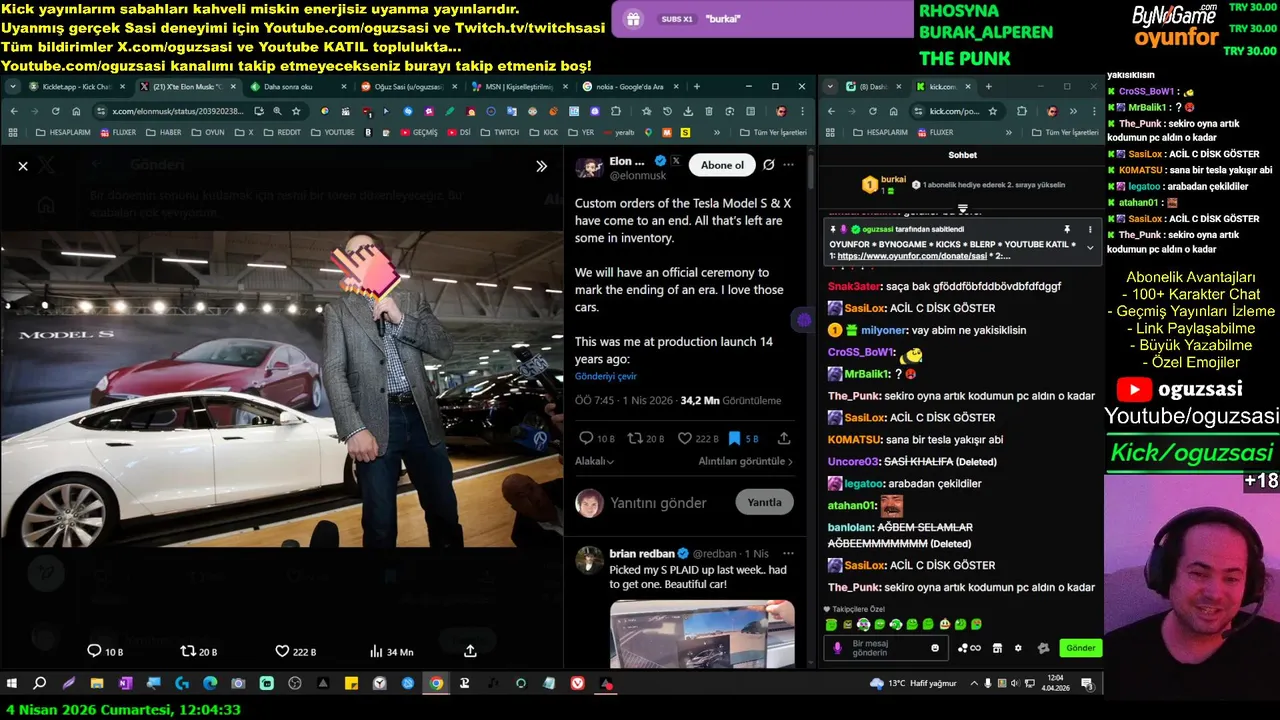Click Gönderiyi çevir translate link
This screenshot has width=1280, height=720.
606,377
